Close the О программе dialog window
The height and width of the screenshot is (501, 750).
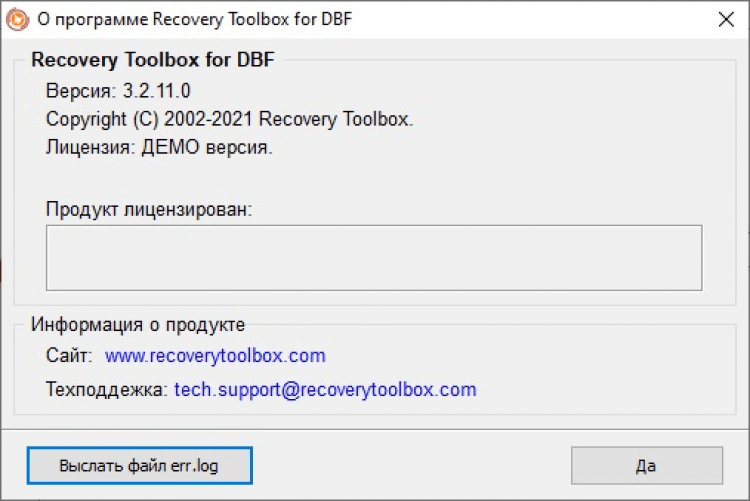point(727,18)
